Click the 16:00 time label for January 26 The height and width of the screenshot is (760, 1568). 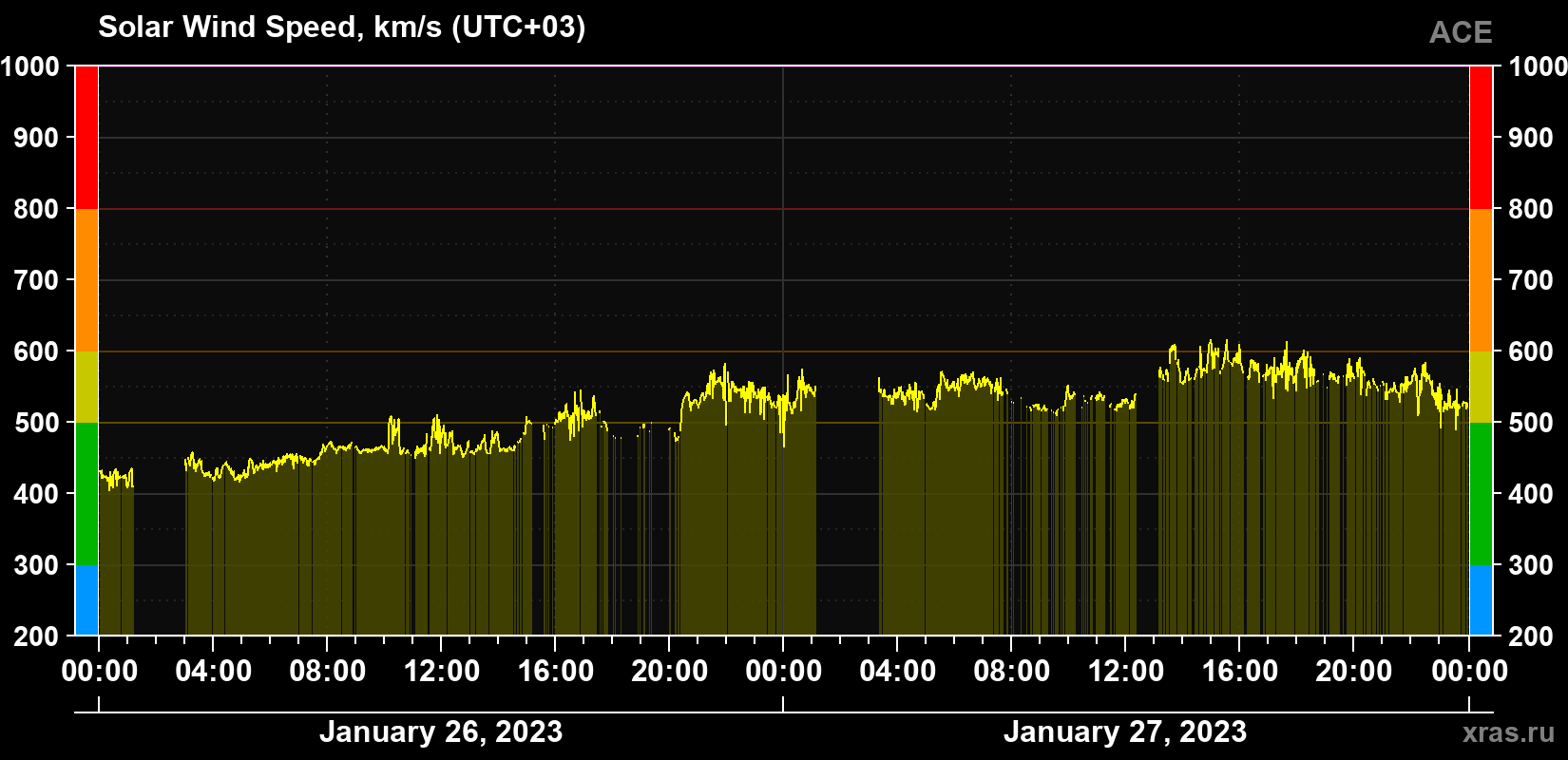pyautogui.click(x=556, y=672)
